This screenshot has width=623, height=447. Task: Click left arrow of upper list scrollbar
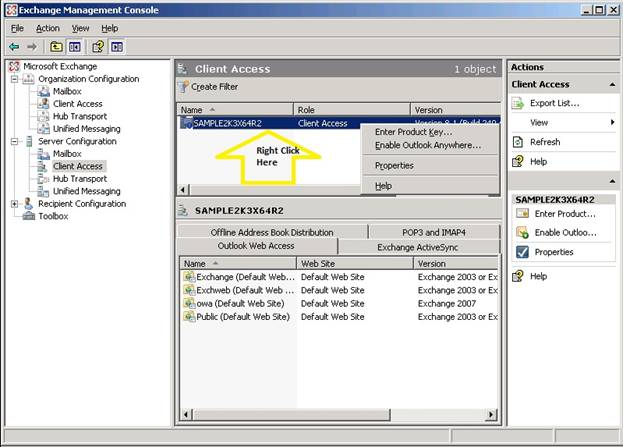183,190
